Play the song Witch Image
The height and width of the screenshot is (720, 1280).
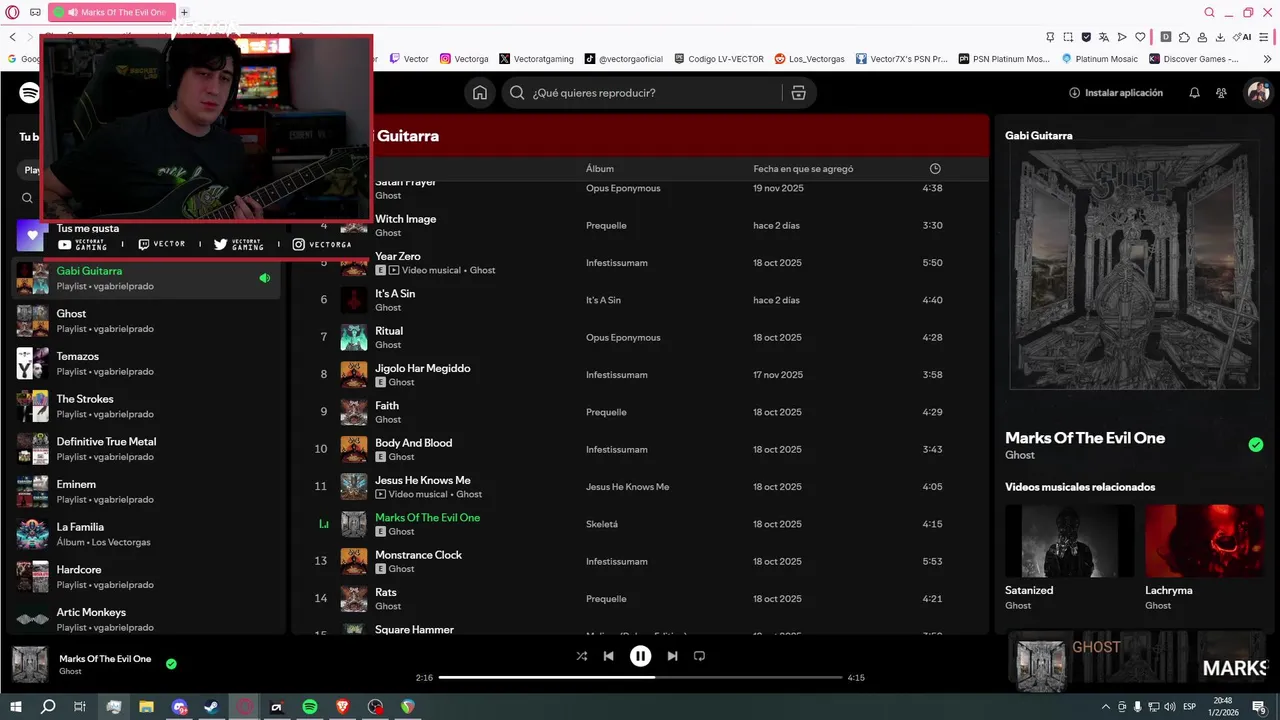[405, 219]
